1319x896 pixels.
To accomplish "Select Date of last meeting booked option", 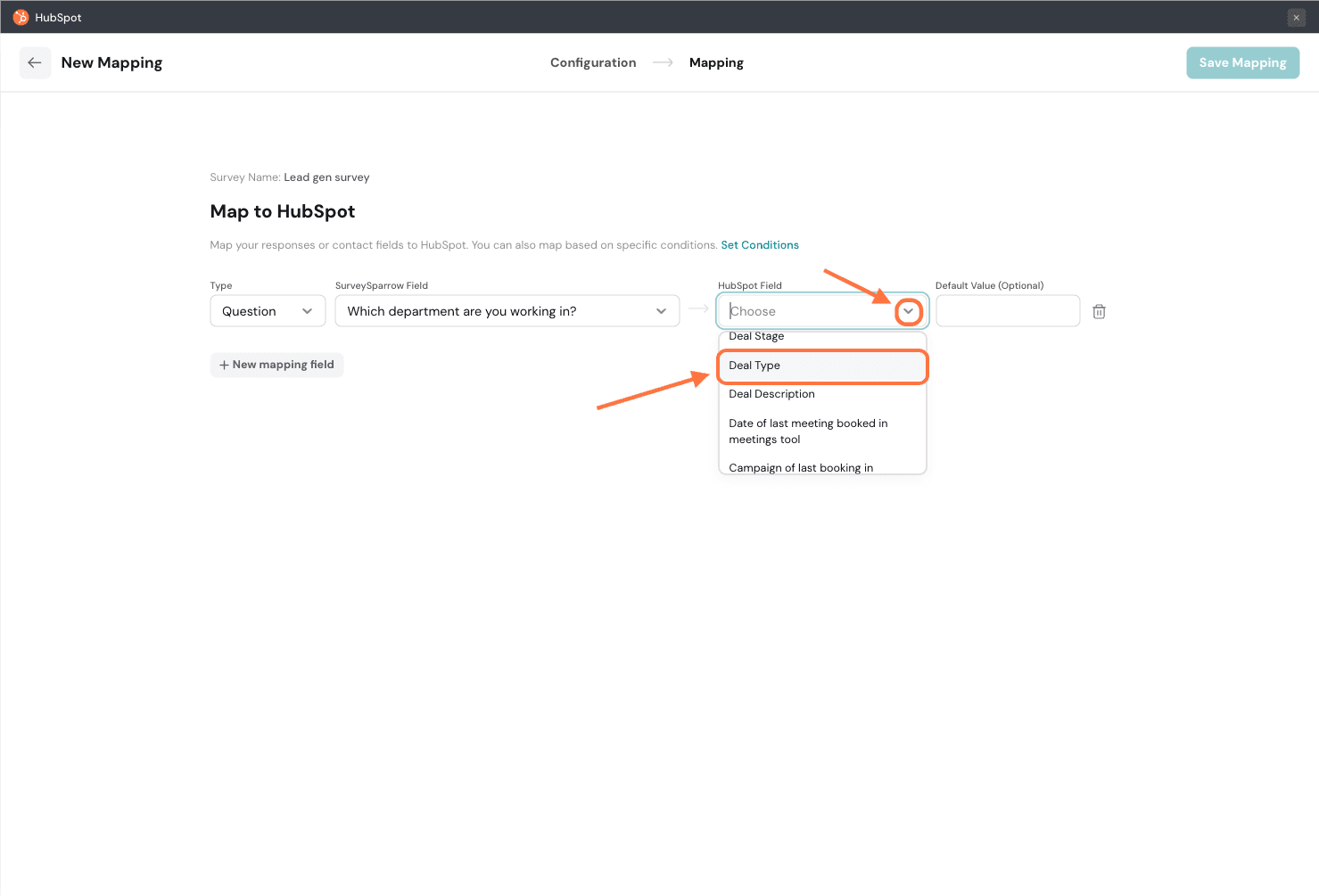I will [x=807, y=431].
